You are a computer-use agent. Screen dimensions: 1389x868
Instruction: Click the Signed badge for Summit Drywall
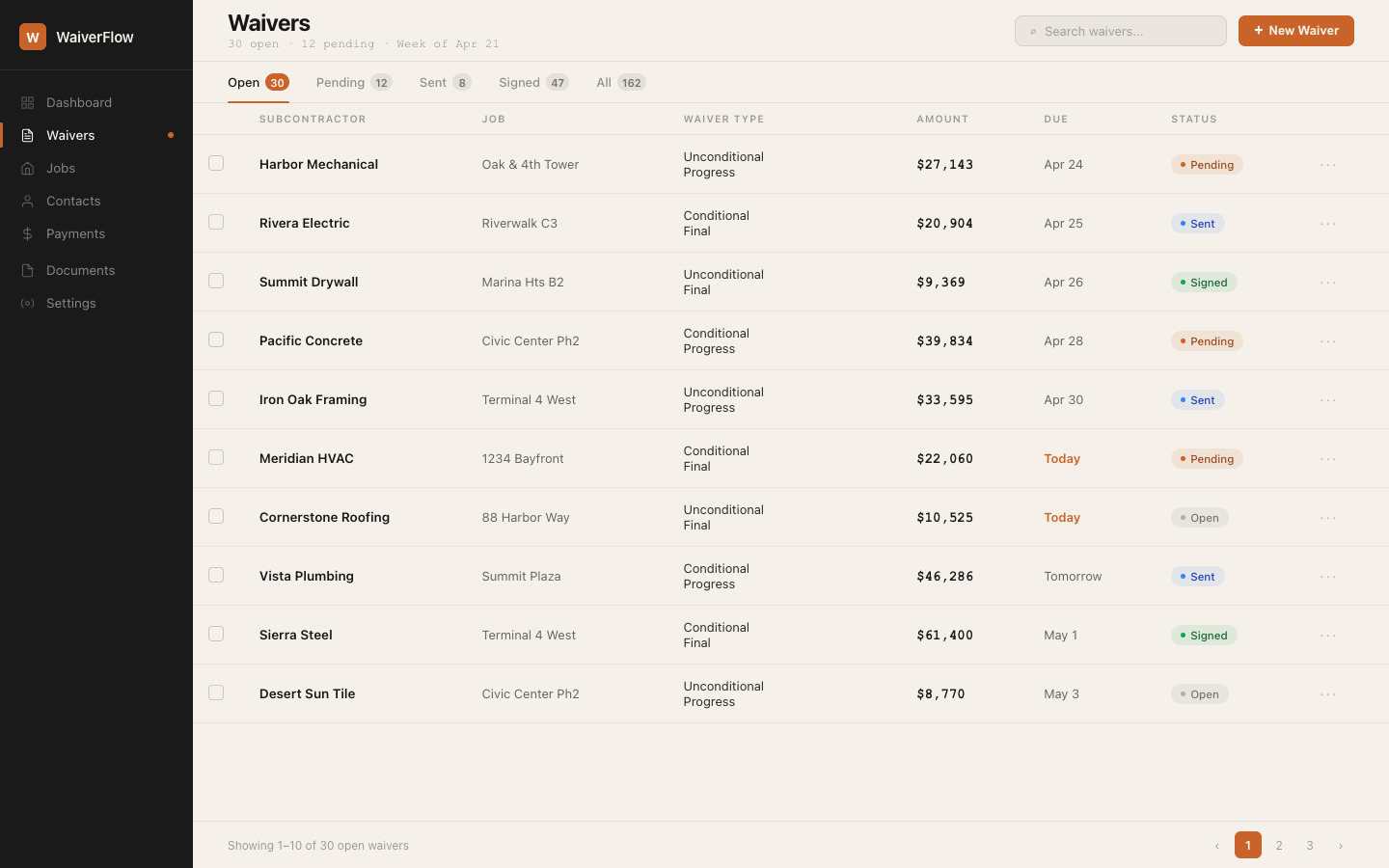click(1204, 283)
